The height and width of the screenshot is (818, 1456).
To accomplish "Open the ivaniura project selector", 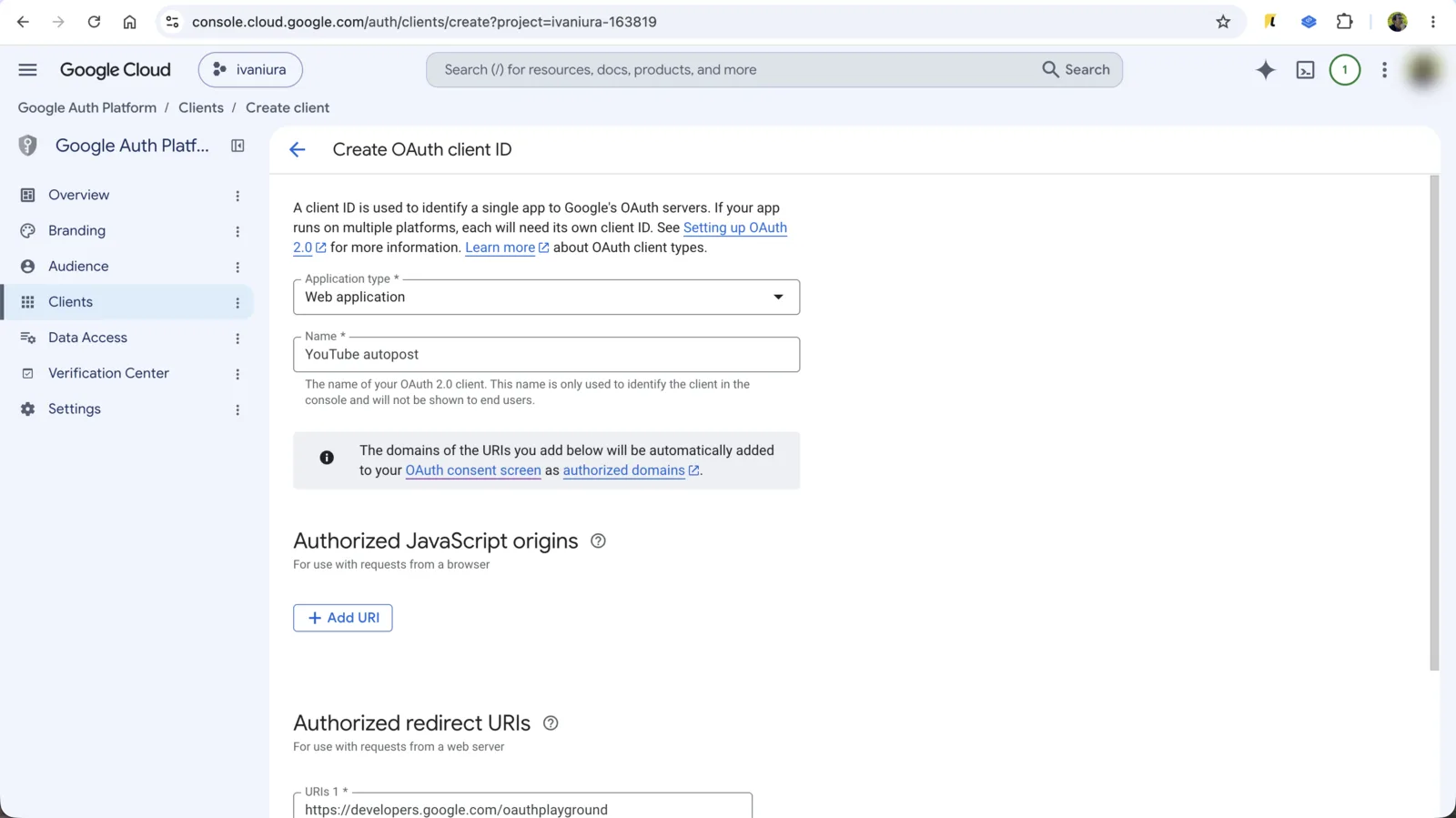I will click(x=250, y=70).
